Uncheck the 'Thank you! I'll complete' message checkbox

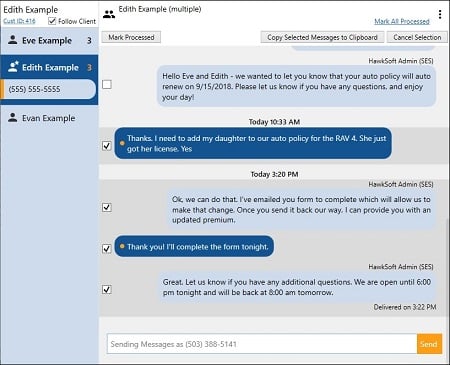(107, 249)
